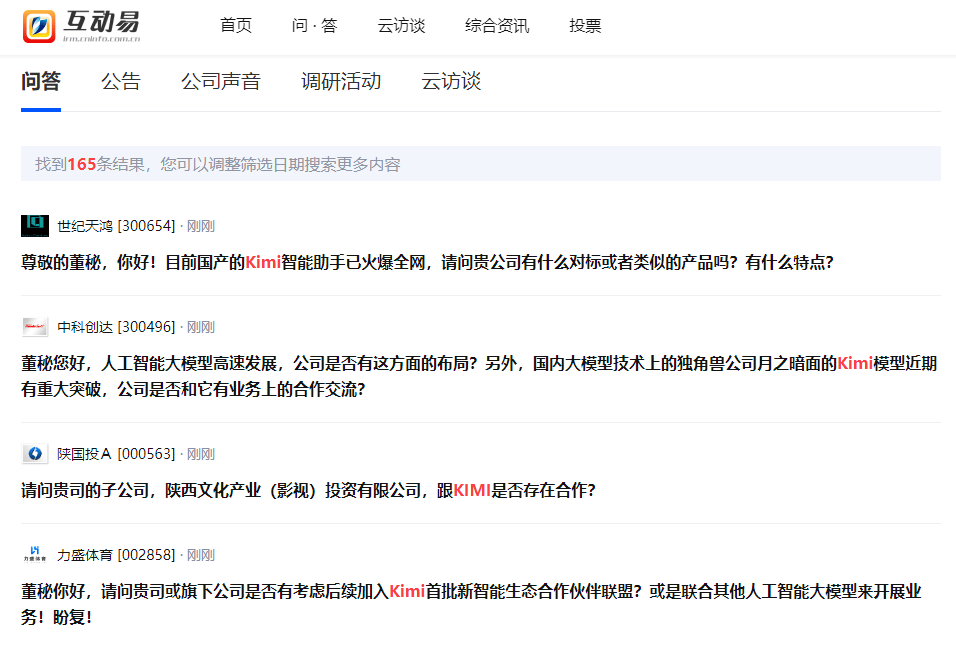Screen dimensions: 956x649
Task: Click the 刚刚 timestamp beside 中科创达
Action: [x=201, y=327]
